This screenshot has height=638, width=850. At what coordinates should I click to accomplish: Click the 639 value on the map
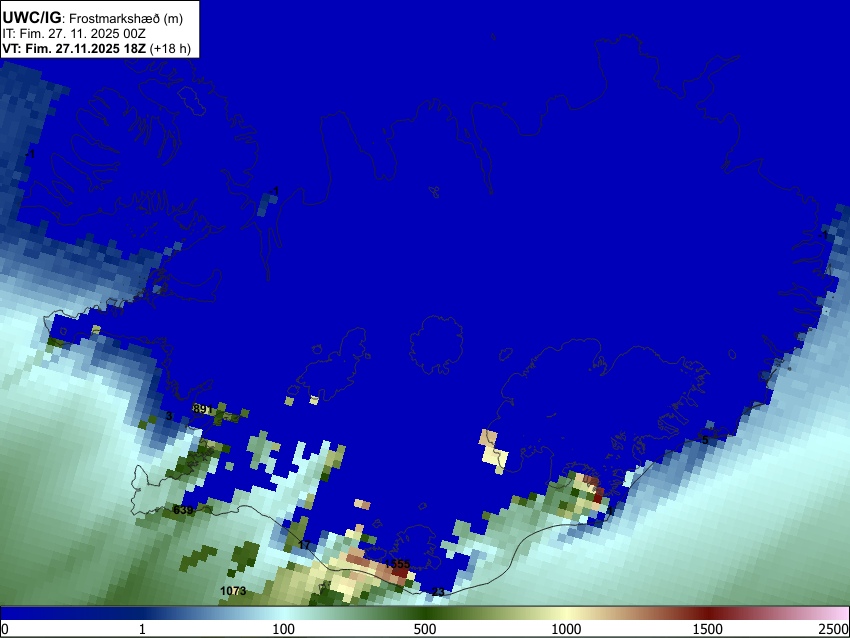tap(183, 510)
